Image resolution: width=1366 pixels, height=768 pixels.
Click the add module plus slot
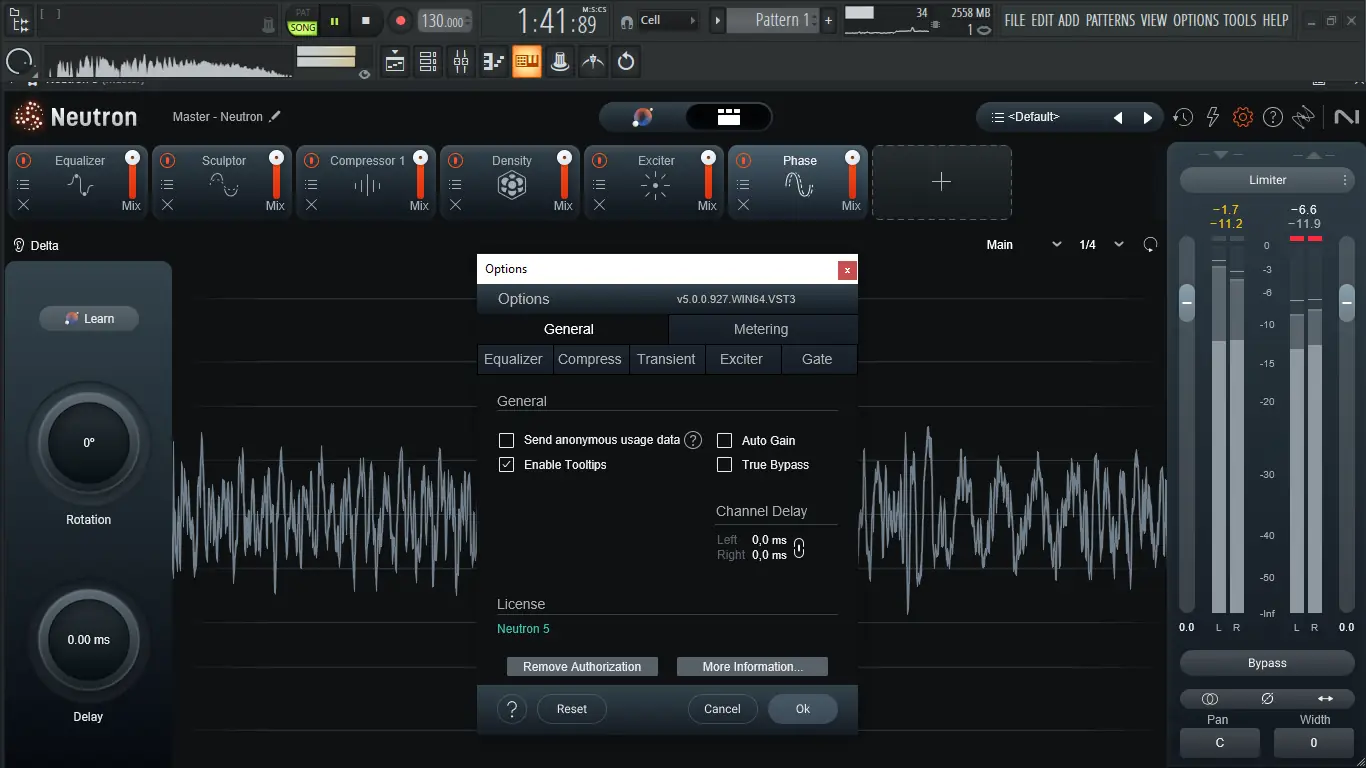tap(941, 182)
